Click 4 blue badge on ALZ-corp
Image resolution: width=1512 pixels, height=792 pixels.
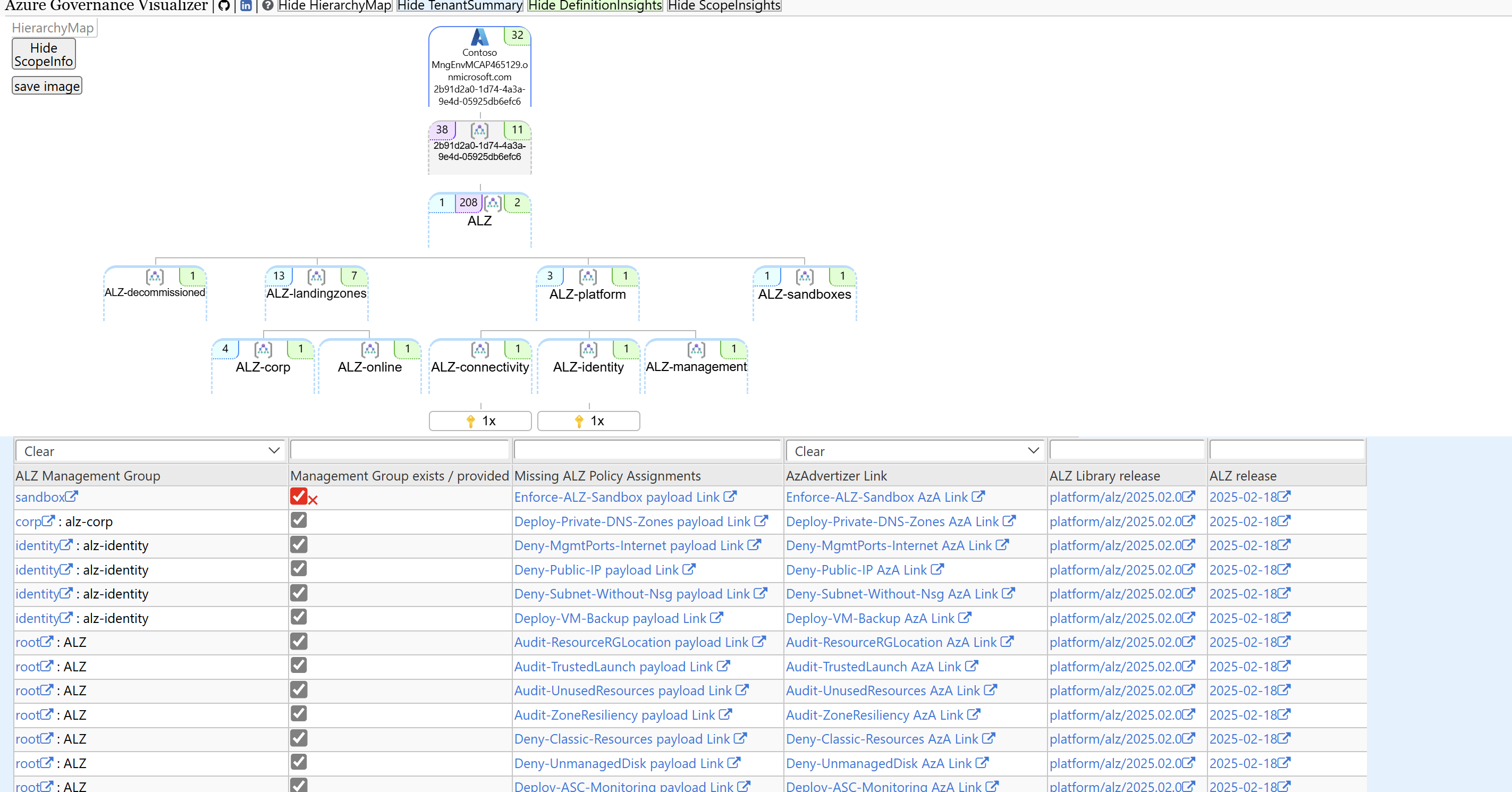[225, 349]
